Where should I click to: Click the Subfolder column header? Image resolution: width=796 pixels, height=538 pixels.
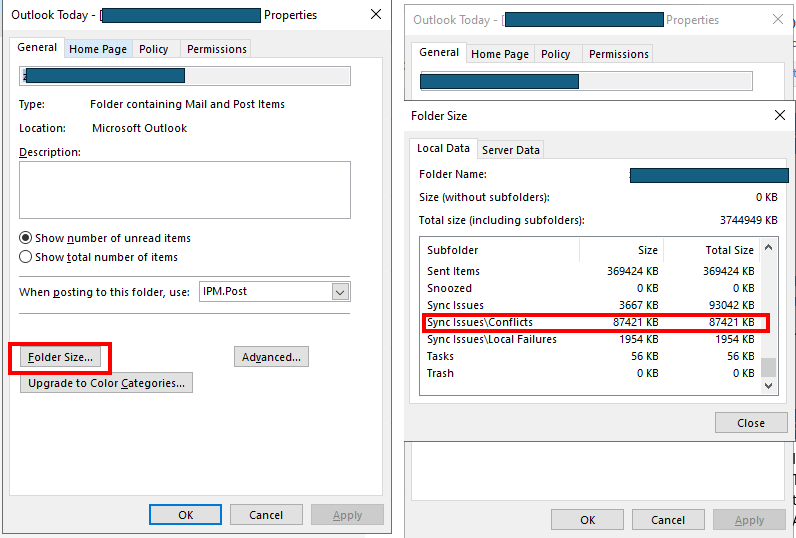coord(500,250)
